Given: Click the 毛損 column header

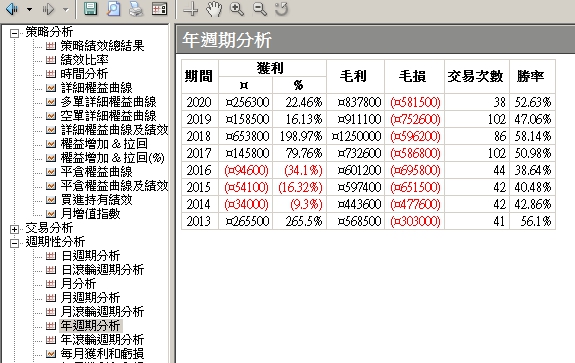Looking at the screenshot, I should point(414,77).
